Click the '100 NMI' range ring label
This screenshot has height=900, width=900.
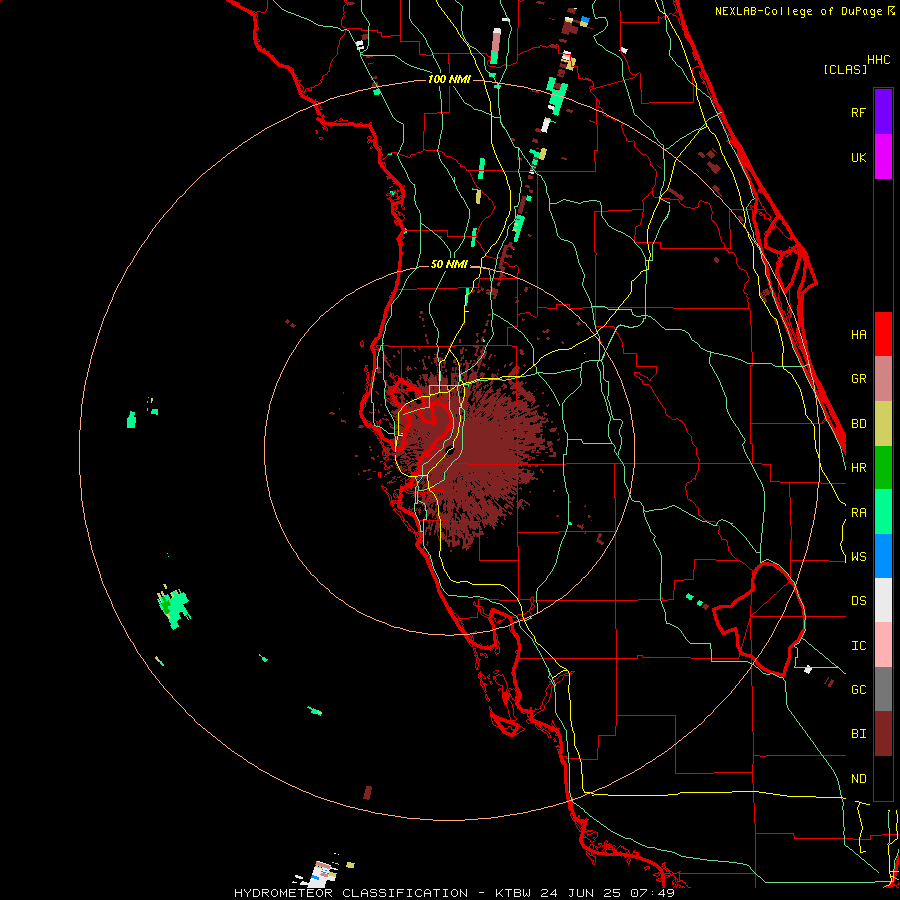pos(449,79)
